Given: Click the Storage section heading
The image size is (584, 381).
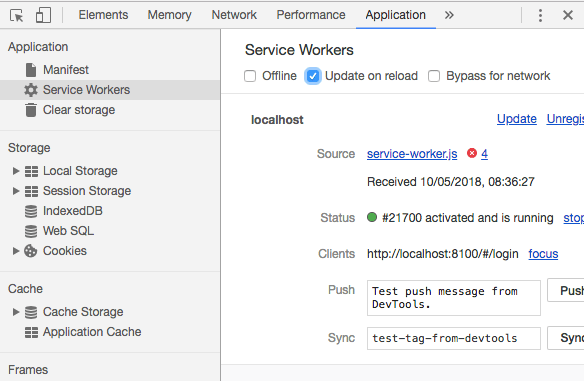Looking at the screenshot, I should [29, 148].
